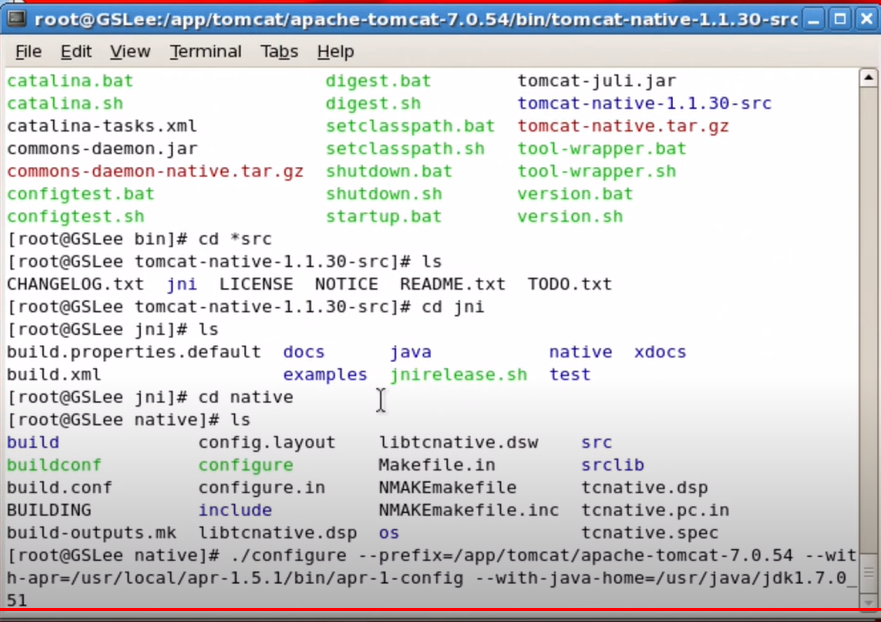Open the Help menu

(335, 52)
